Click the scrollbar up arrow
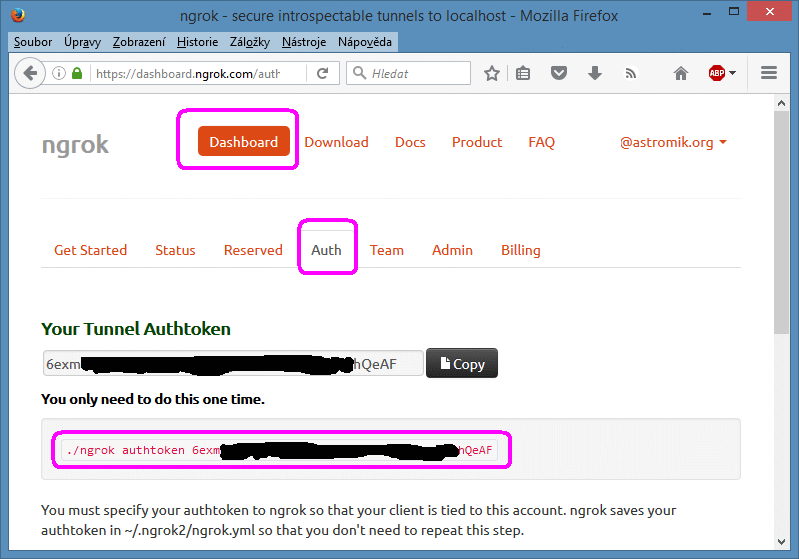 [781, 103]
